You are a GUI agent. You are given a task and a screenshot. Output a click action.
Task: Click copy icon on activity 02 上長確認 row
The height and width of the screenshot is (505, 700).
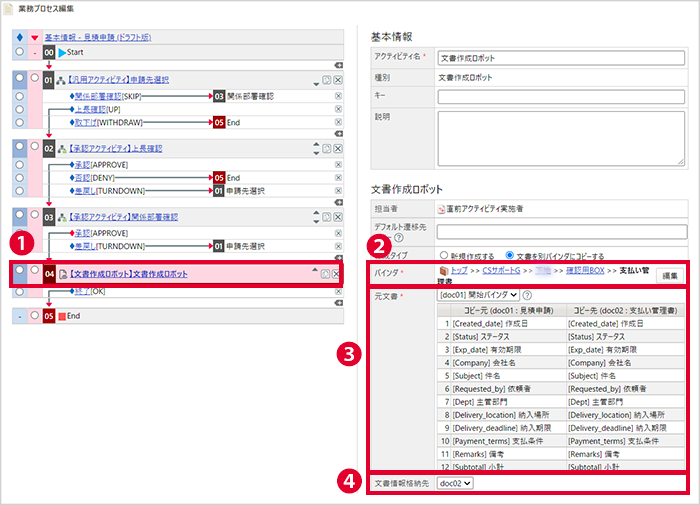(327, 149)
